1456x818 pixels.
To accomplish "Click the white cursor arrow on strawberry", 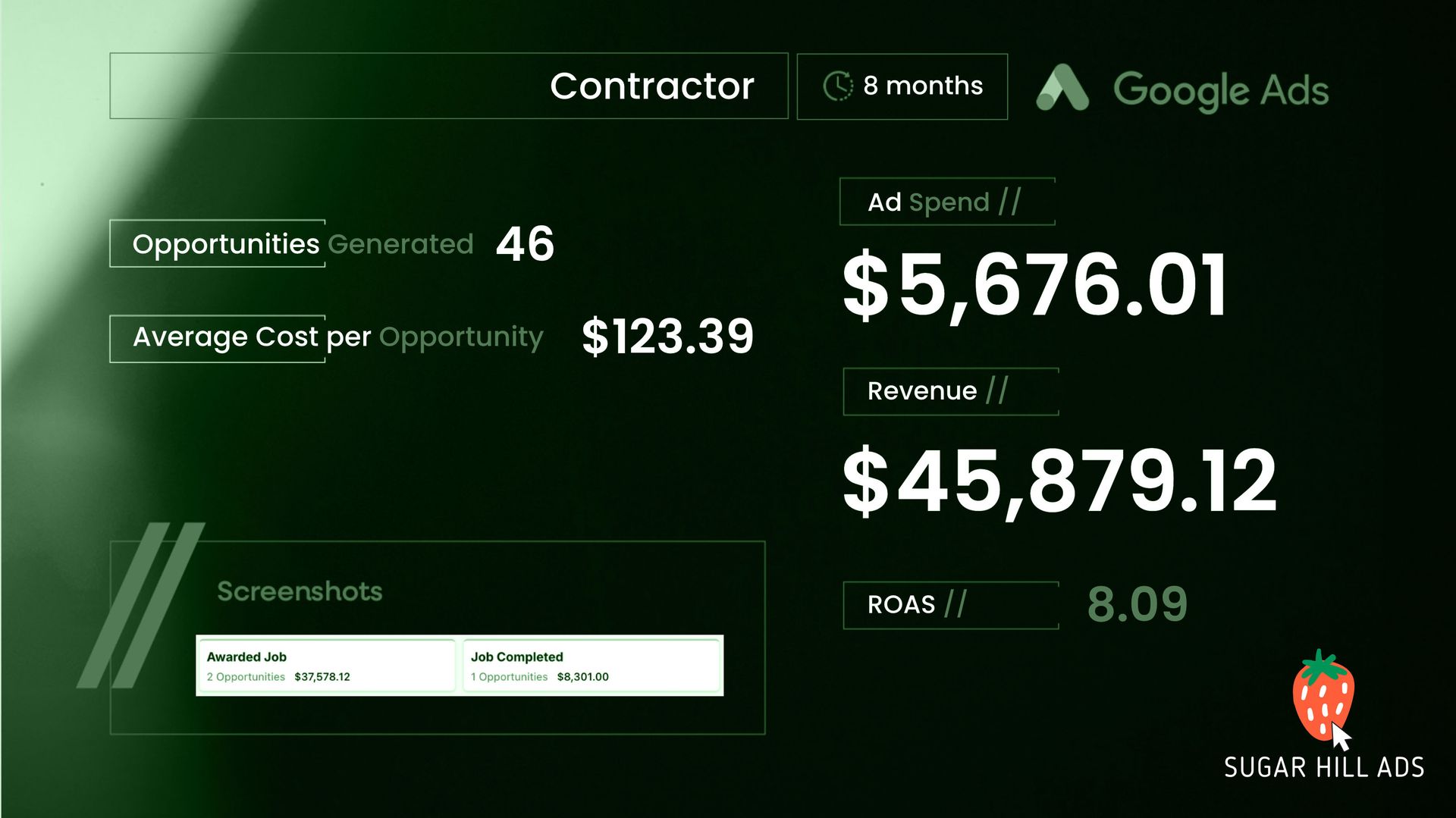I will click(x=1341, y=736).
